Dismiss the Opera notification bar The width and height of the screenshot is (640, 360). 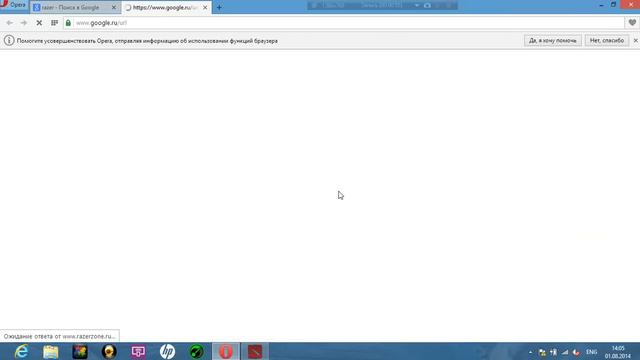pos(636,40)
